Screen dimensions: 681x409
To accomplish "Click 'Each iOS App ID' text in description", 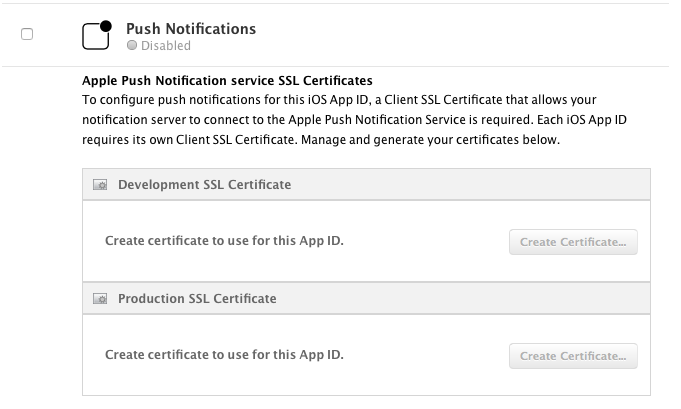I will (x=582, y=120).
